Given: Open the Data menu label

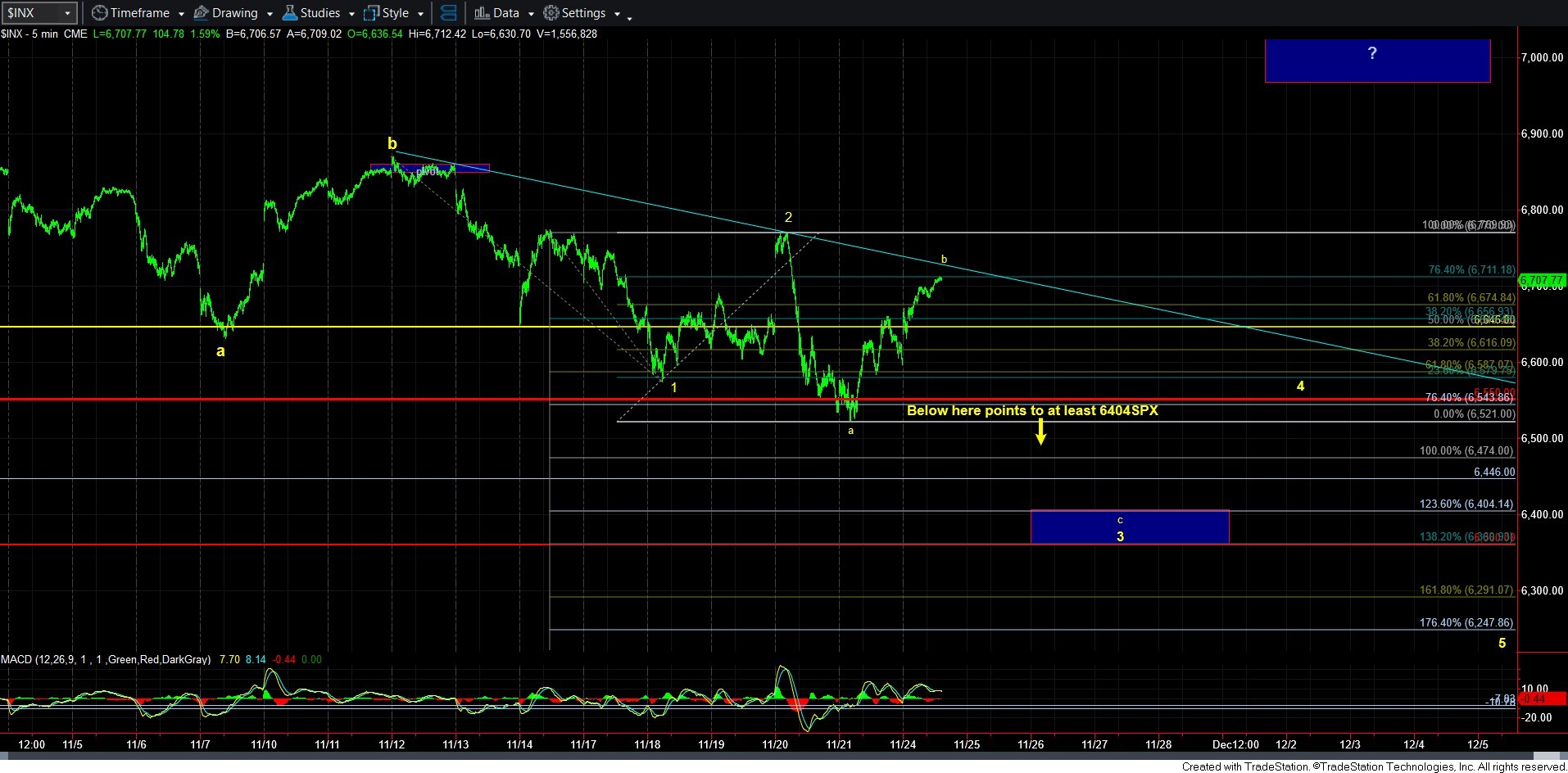Looking at the screenshot, I should click(x=506, y=13).
